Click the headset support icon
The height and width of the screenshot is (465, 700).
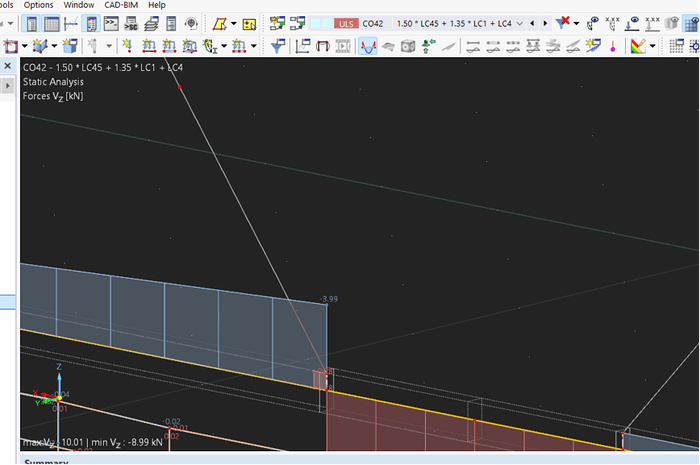191,24
